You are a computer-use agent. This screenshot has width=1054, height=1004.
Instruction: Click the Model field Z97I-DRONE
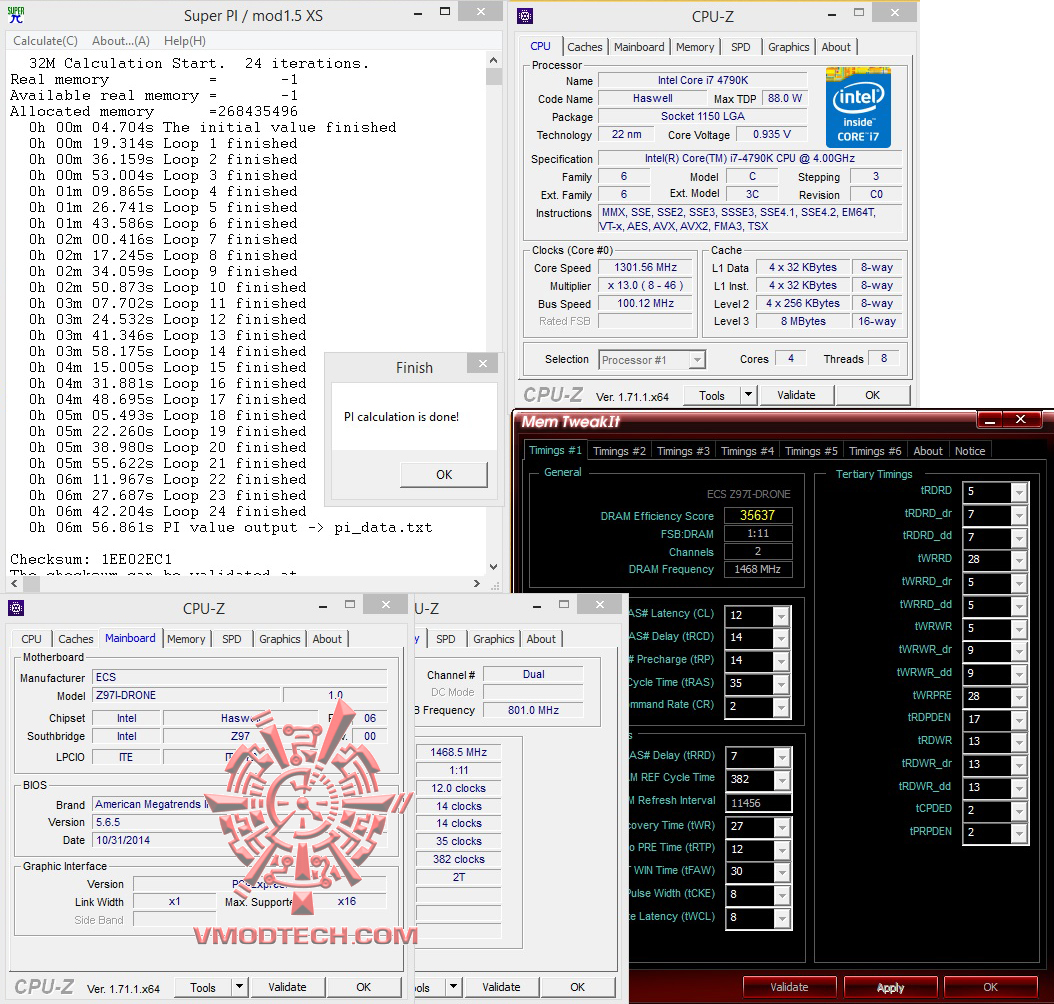click(x=186, y=695)
